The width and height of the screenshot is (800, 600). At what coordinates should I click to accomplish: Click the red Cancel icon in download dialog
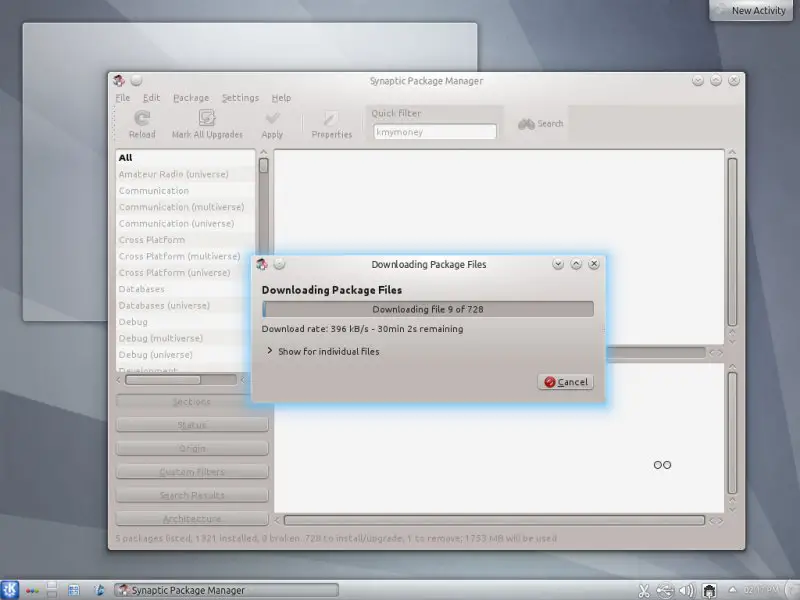point(549,382)
